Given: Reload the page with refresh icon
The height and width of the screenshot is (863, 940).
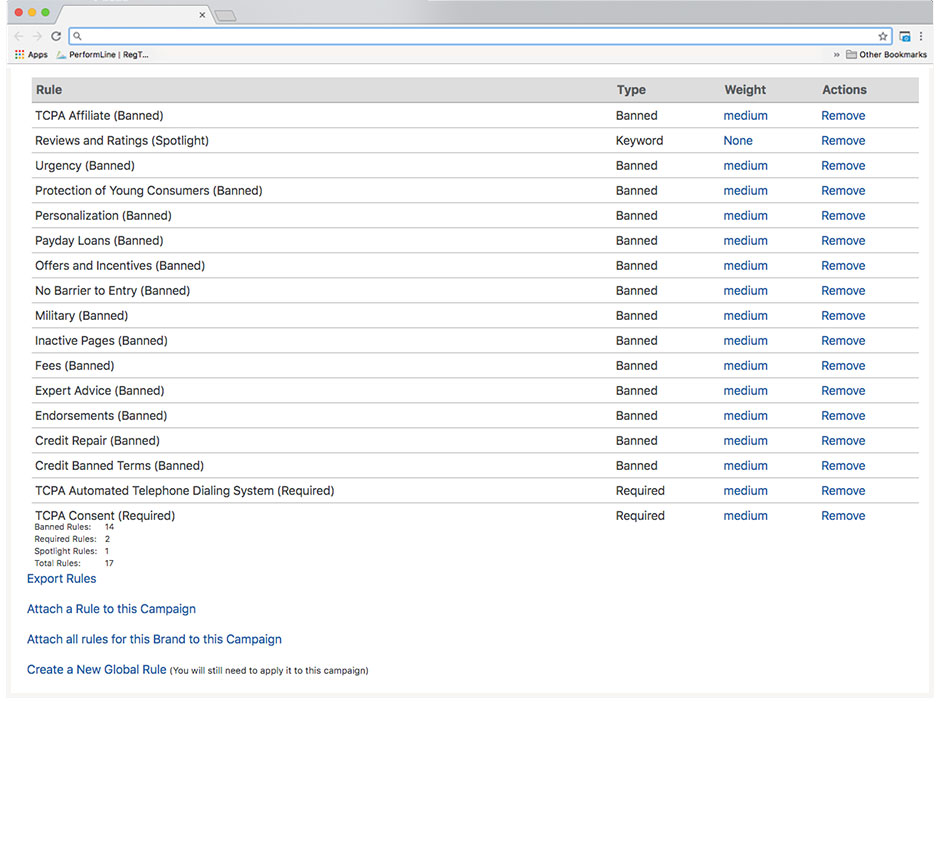Looking at the screenshot, I should pyautogui.click(x=56, y=36).
